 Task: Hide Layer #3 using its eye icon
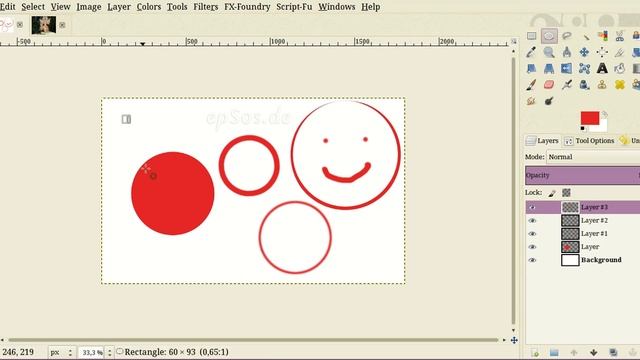coord(532,207)
